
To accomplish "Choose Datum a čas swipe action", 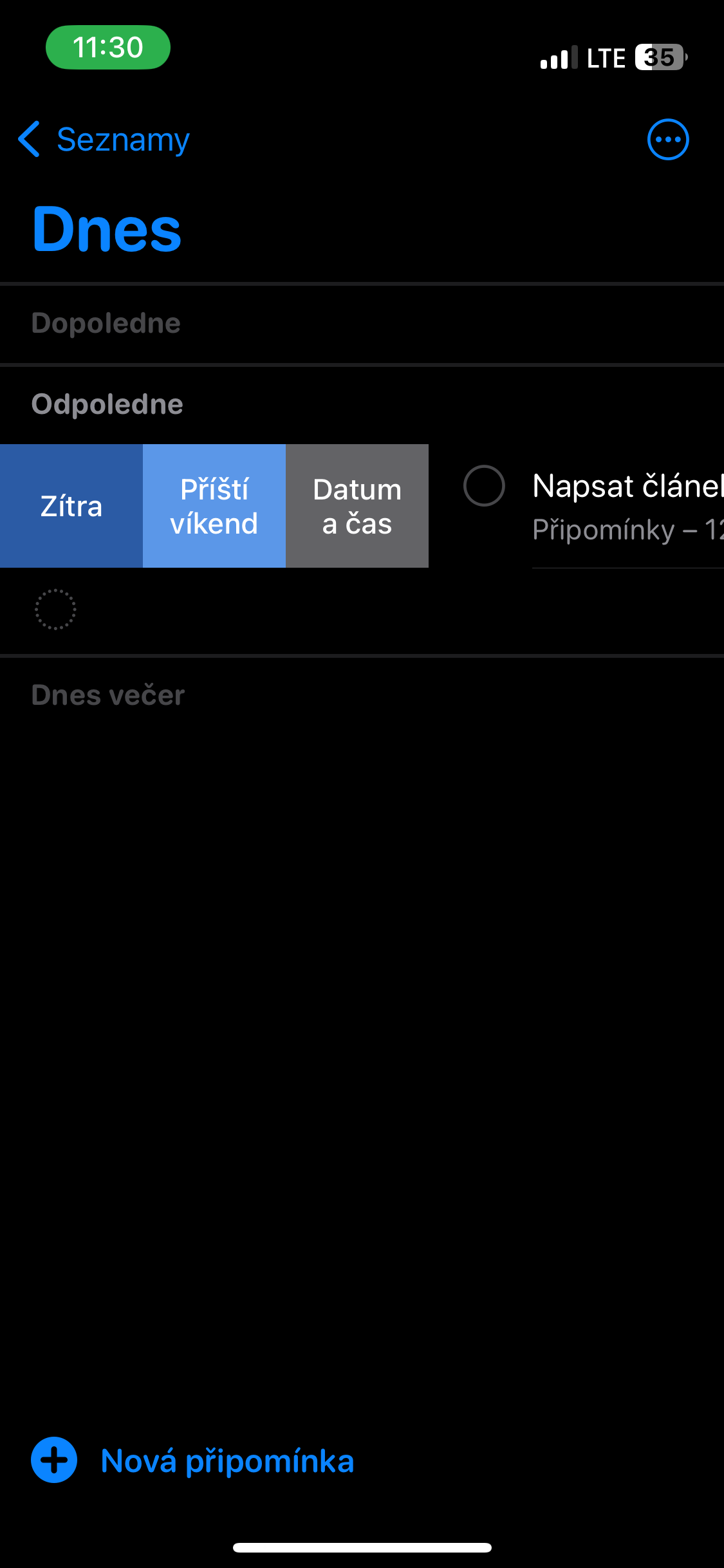I will click(x=357, y=506).
